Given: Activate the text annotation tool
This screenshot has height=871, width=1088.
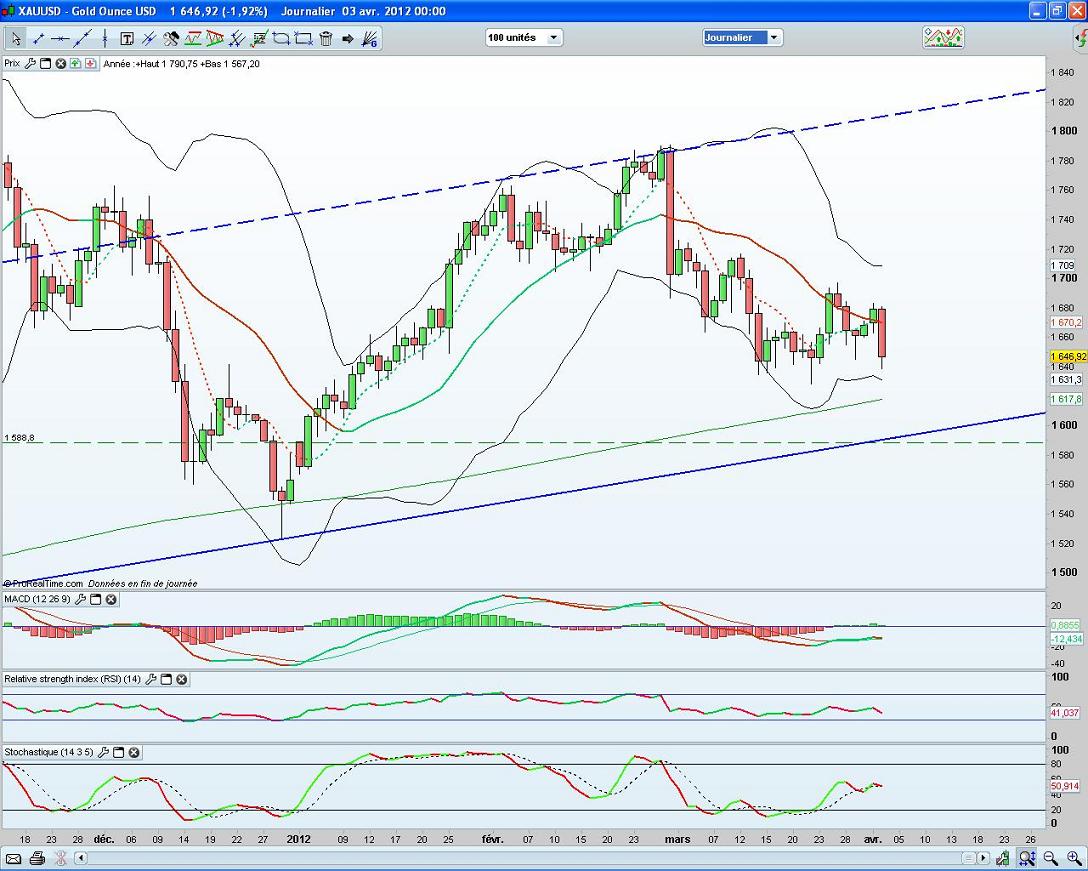Looking at the screenshot, I should tap(127, 39).
